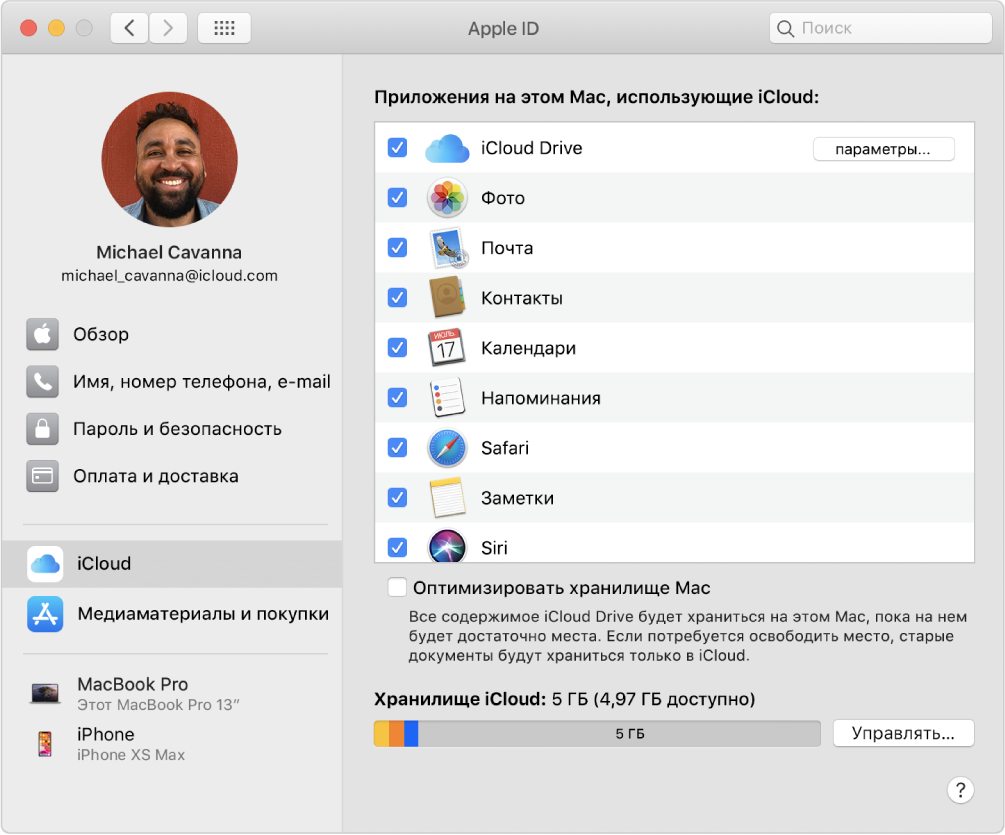The height and width of the screenshot is (835, 1005).
Task: Click the Calendar icon showing 17
Action: tap(447, 347)
